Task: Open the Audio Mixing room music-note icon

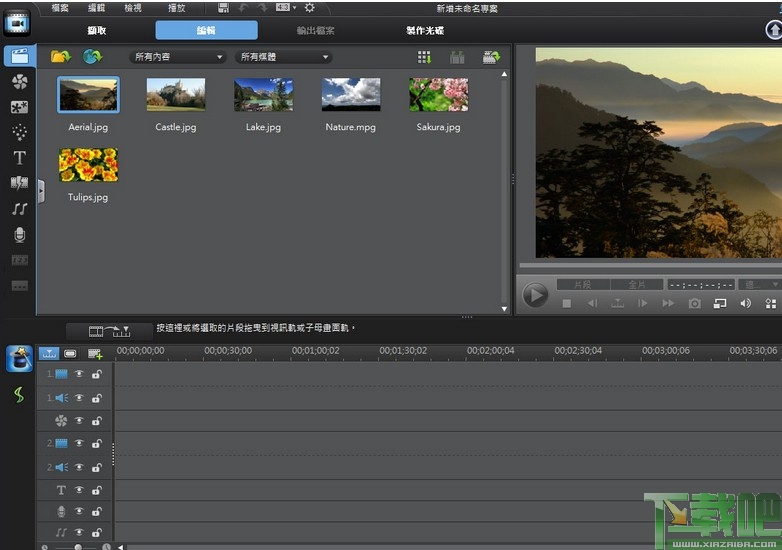Action: tap(19, 209)
